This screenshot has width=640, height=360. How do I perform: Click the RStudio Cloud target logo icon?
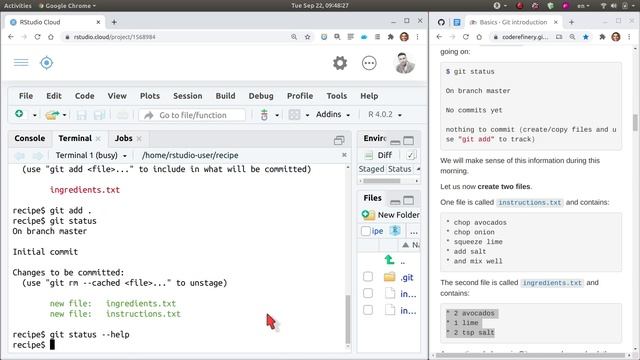pyautogui.click(x=47, y=63)
